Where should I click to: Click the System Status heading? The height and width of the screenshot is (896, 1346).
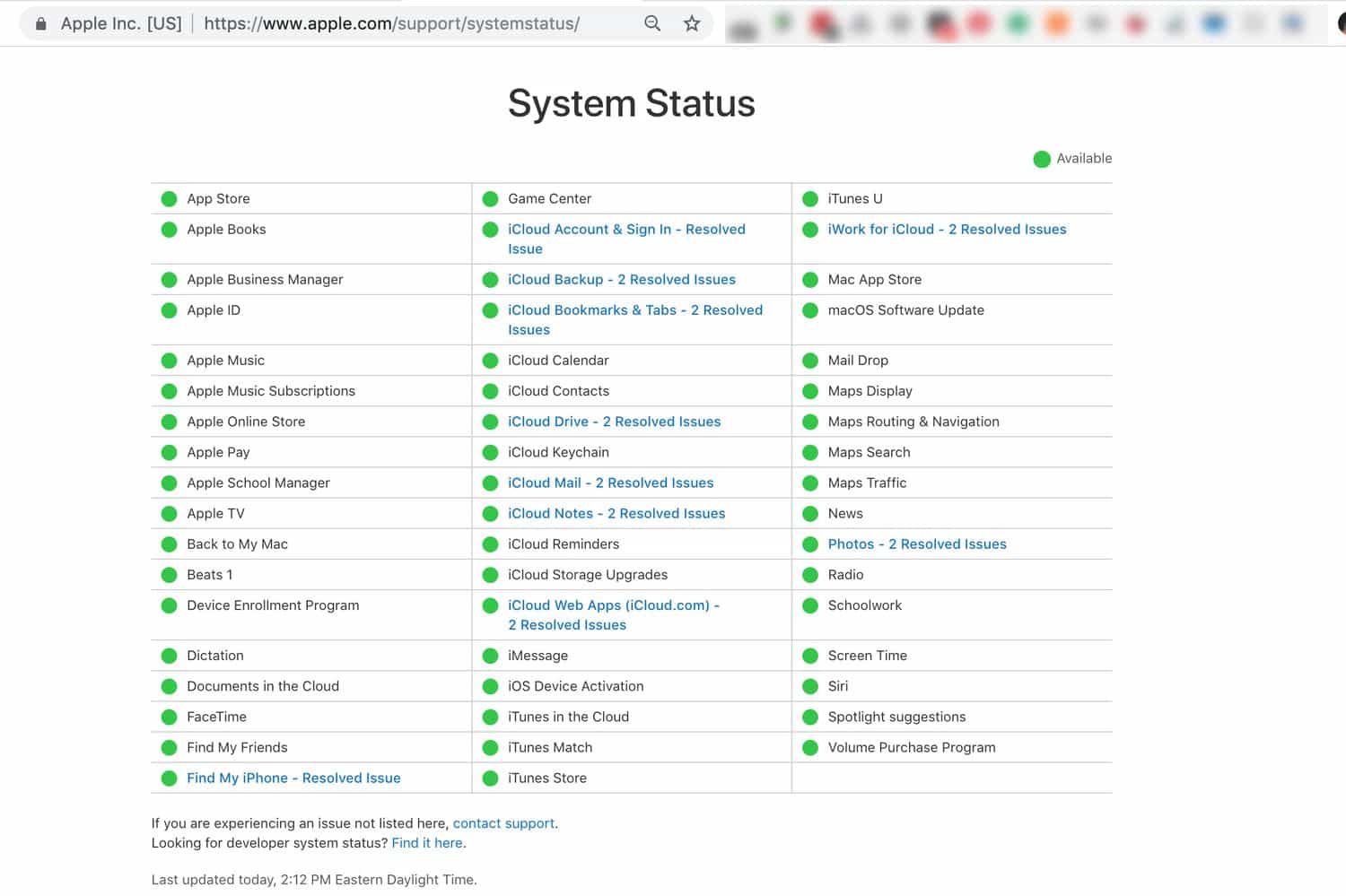click(632, 103)
